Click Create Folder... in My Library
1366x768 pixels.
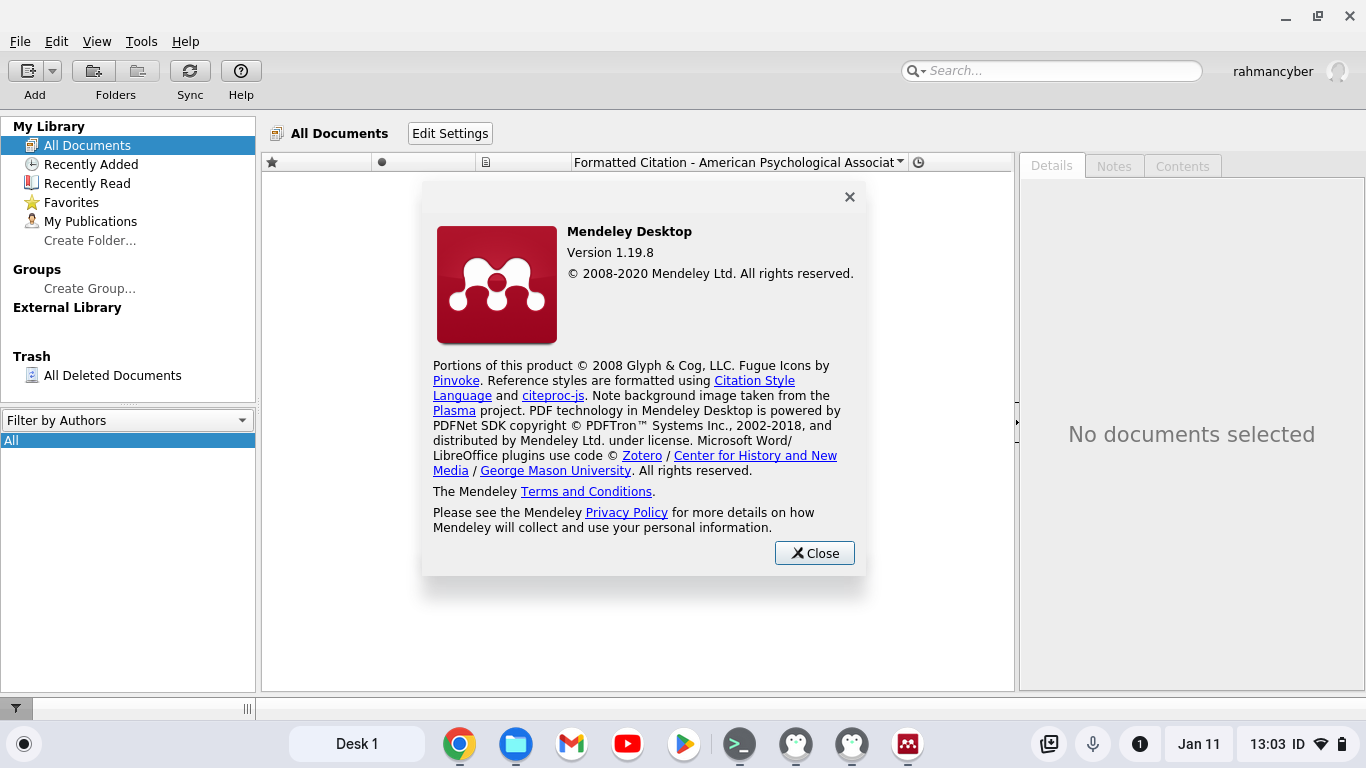(x=90, y=240)
